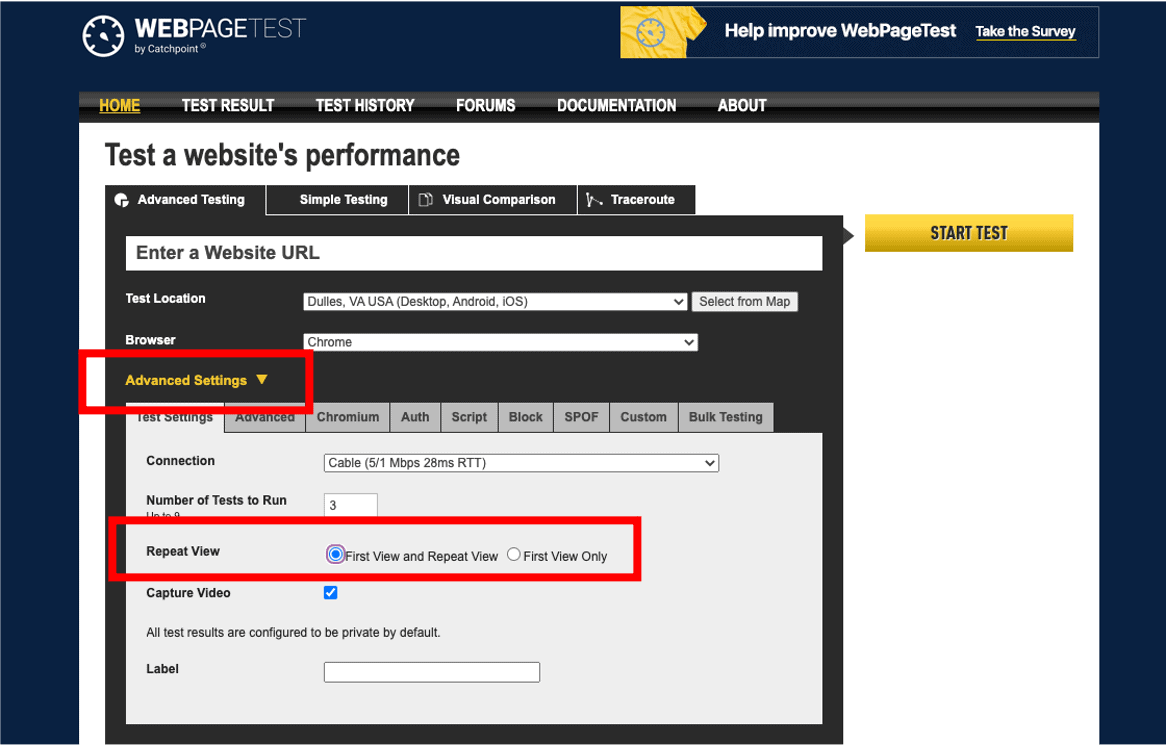Image resolution: width=1166 pixels, height=745 pixels.
Task: Click the t-shirt survey banner icon
Action: coord(663,32)
